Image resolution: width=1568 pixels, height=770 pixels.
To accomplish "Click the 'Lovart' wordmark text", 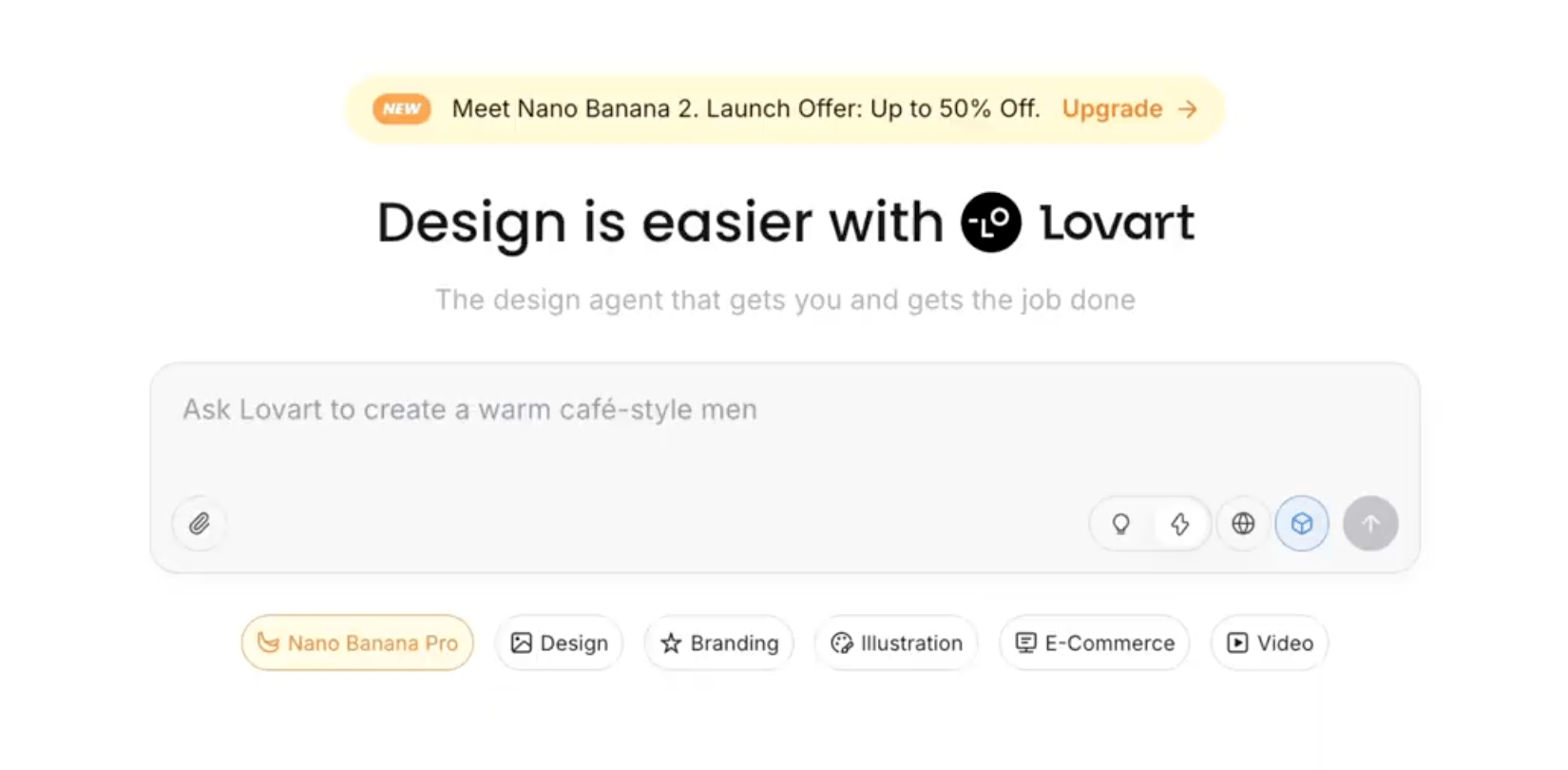I will pos(1118,222).
